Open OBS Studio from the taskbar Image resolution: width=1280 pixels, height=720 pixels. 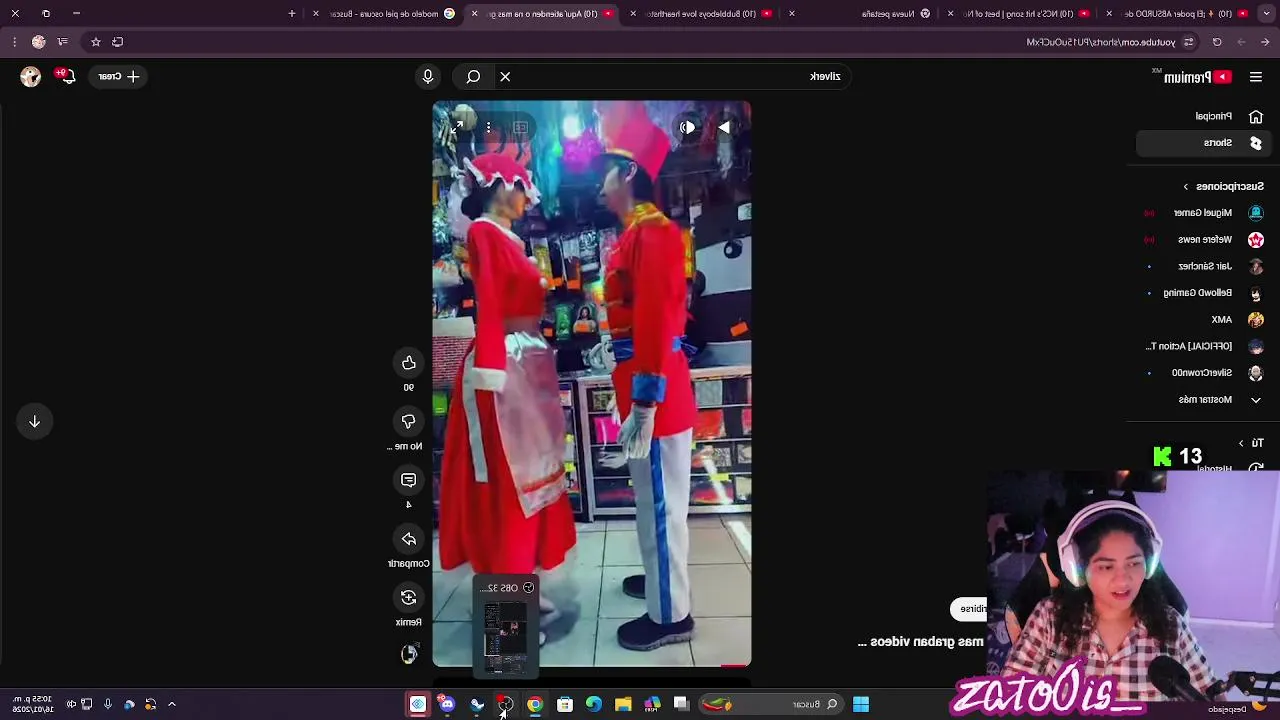tap(506, 705)
